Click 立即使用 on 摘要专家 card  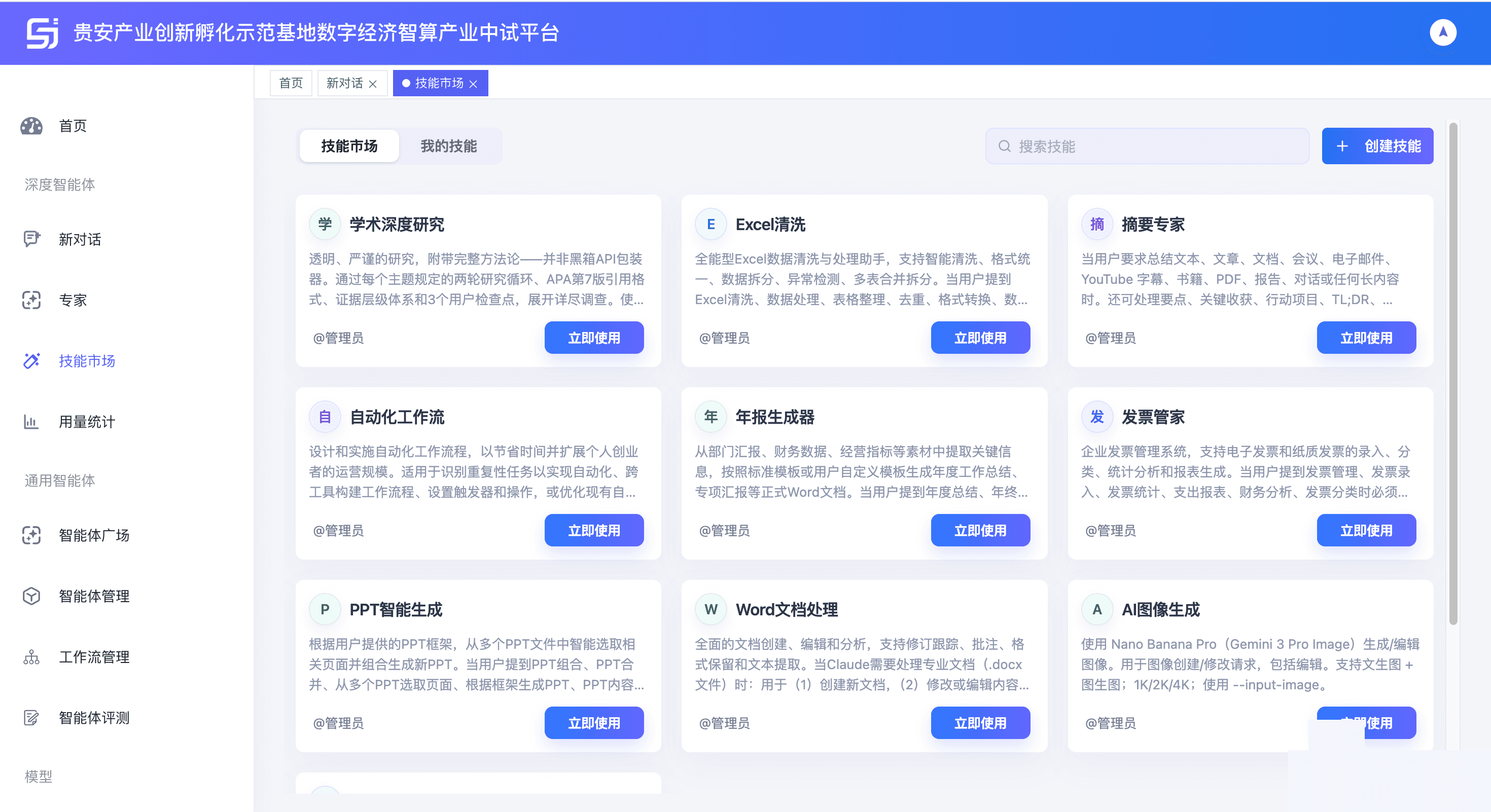[x=1366, y=338]
